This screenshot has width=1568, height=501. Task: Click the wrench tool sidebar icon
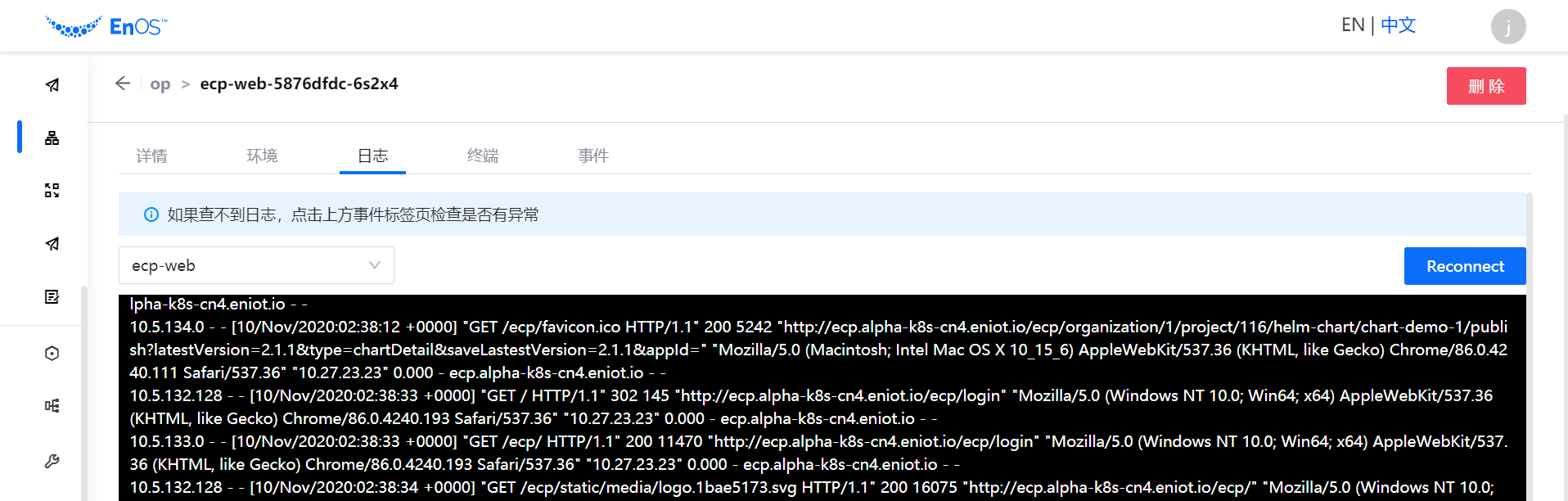tap(52, 461)
